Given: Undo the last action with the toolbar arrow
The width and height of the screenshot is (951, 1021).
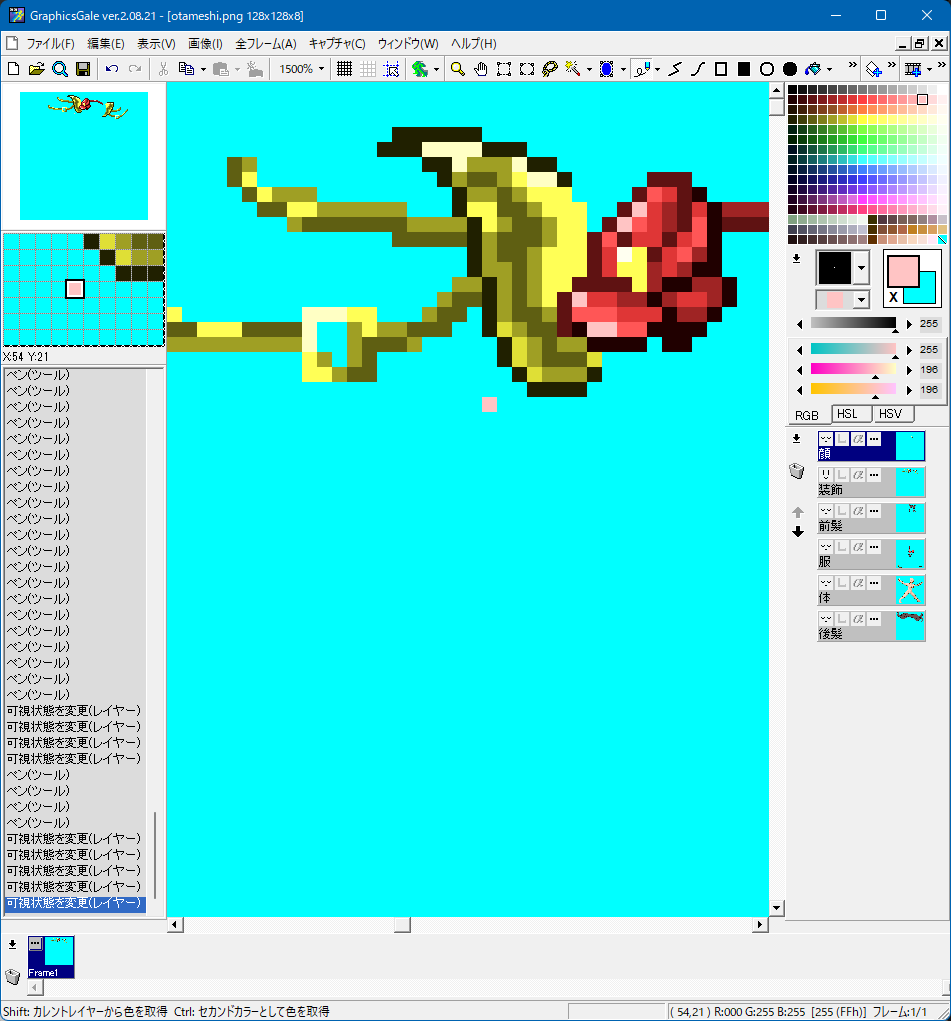Looking at the screenshot, I should click(112, 69).
